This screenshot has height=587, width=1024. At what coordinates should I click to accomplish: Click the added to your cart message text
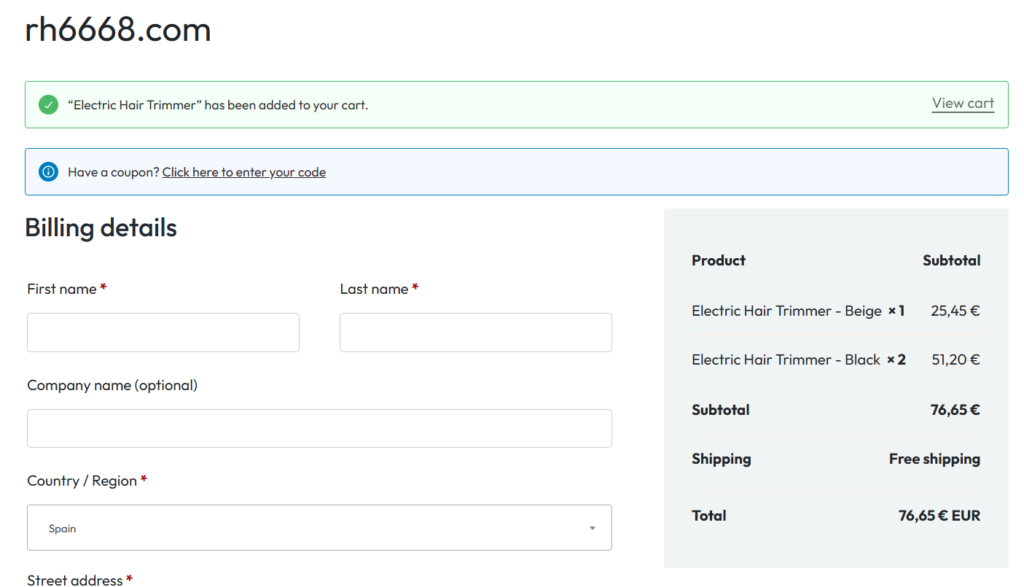[218, 105]
